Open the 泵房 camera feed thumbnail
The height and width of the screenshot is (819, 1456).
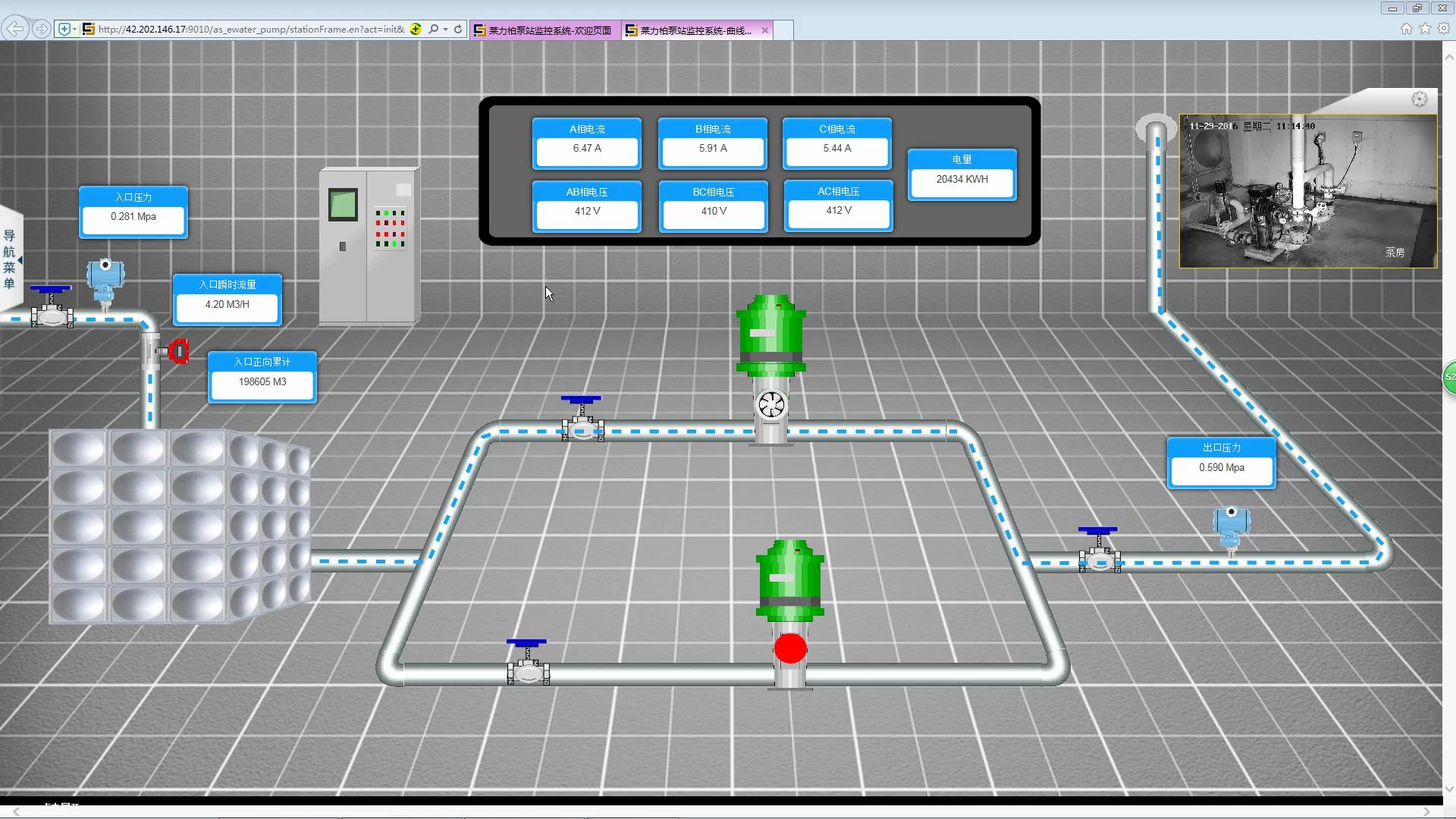point(1307,191)
